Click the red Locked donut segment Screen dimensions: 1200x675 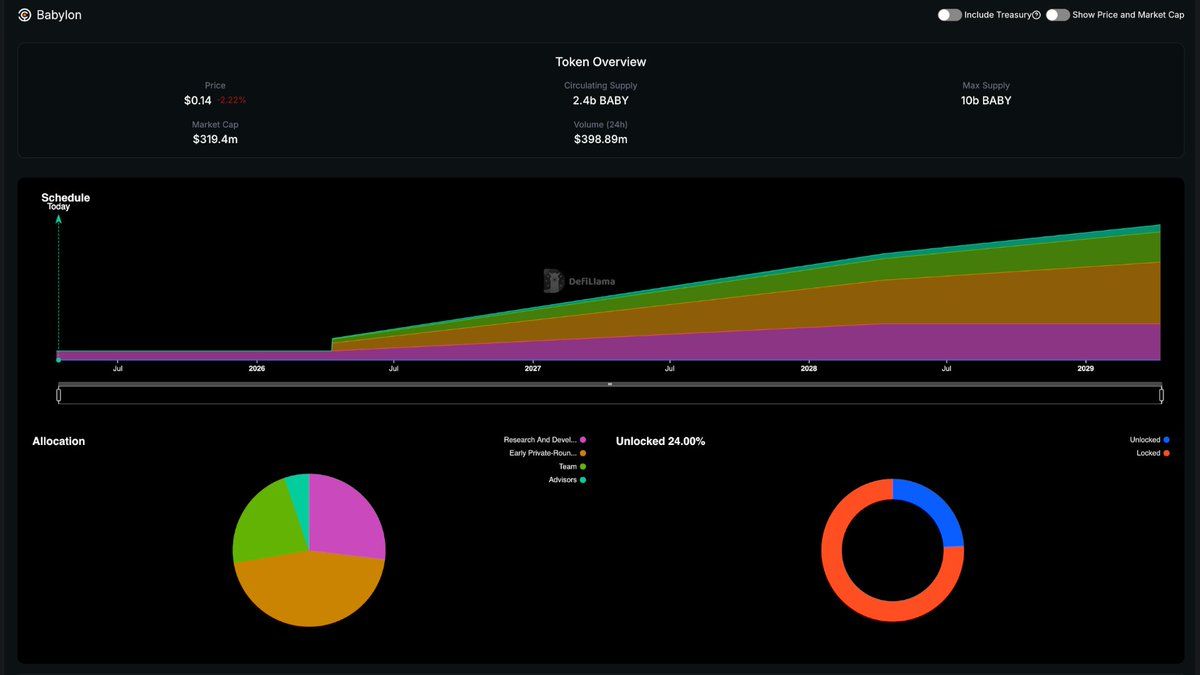(850, 590)
